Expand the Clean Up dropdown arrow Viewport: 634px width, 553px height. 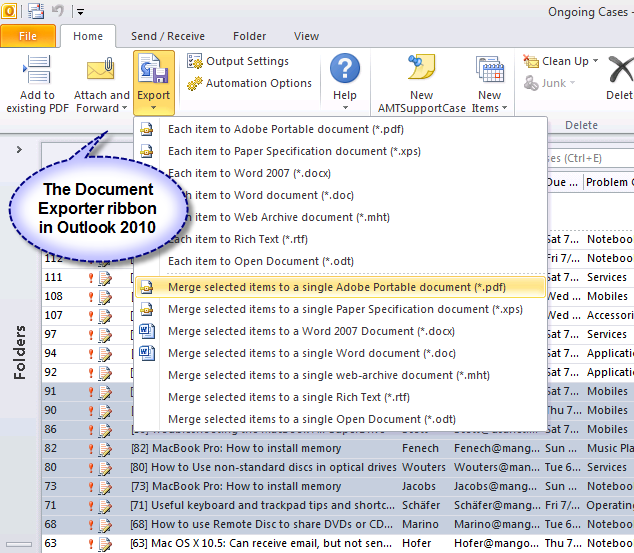tap(595, 61)
